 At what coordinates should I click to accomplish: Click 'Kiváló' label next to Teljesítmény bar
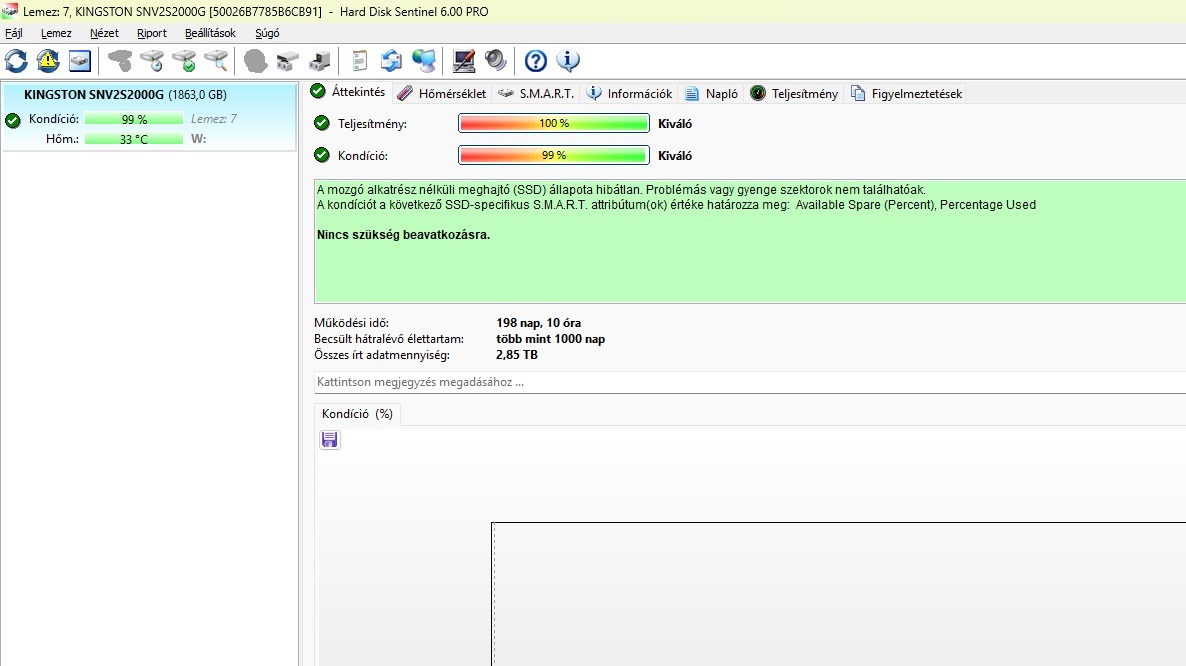675,124
